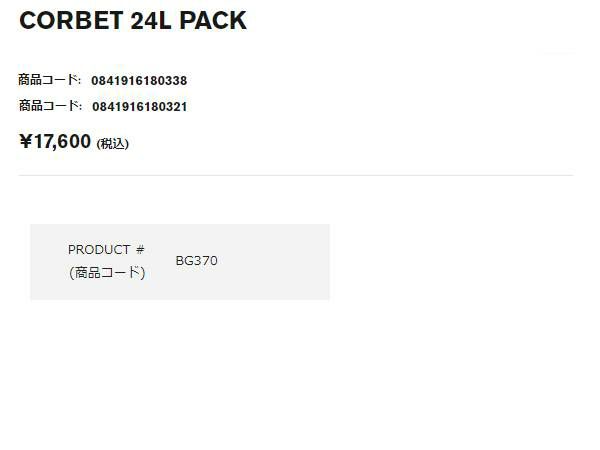Click the 17,600 price amount
Screen dimensions: 600x450
click(x=62, y=142)
